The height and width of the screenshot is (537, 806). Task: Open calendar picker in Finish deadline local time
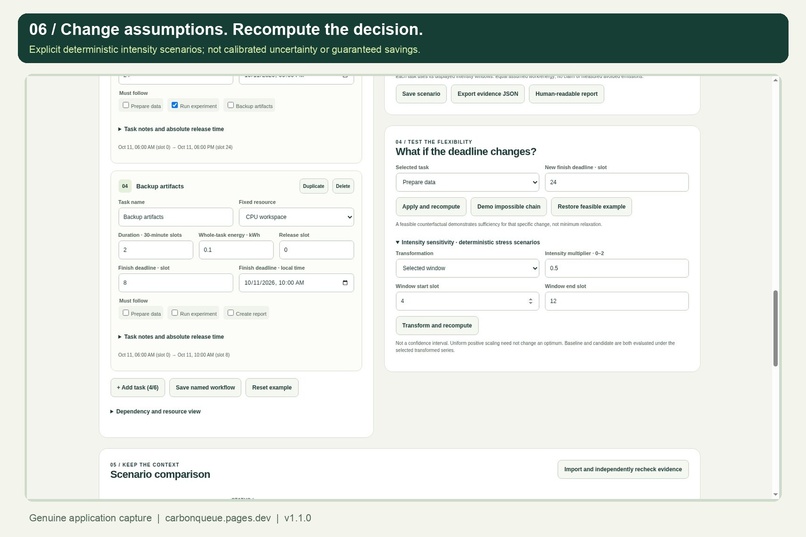pyautogui.click(x=345, y=283)
